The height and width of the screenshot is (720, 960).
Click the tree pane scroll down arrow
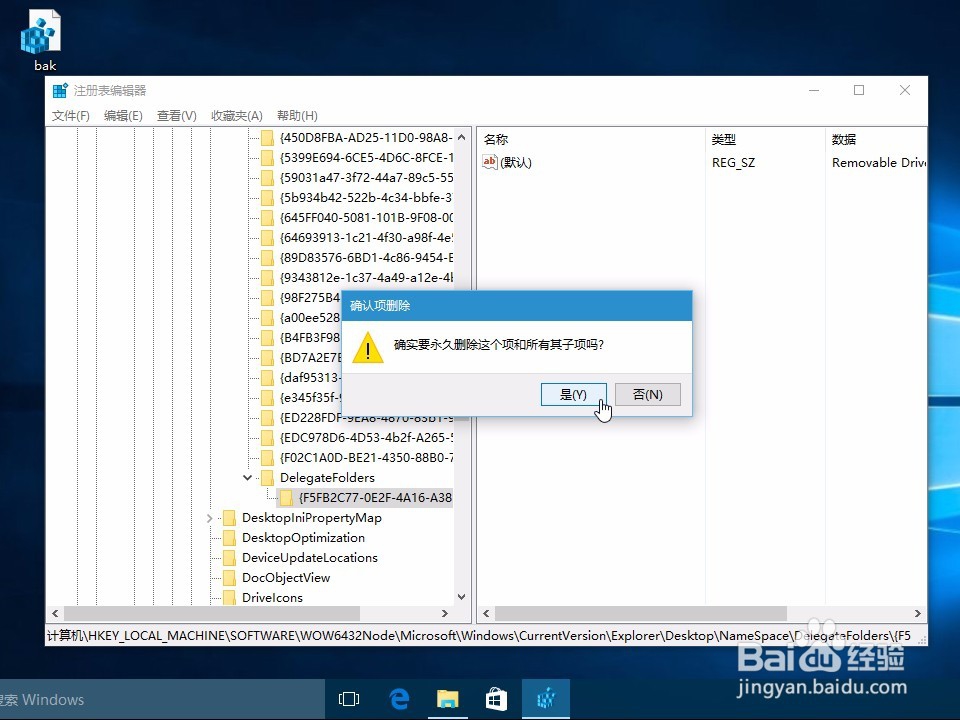tap(462, 597)
